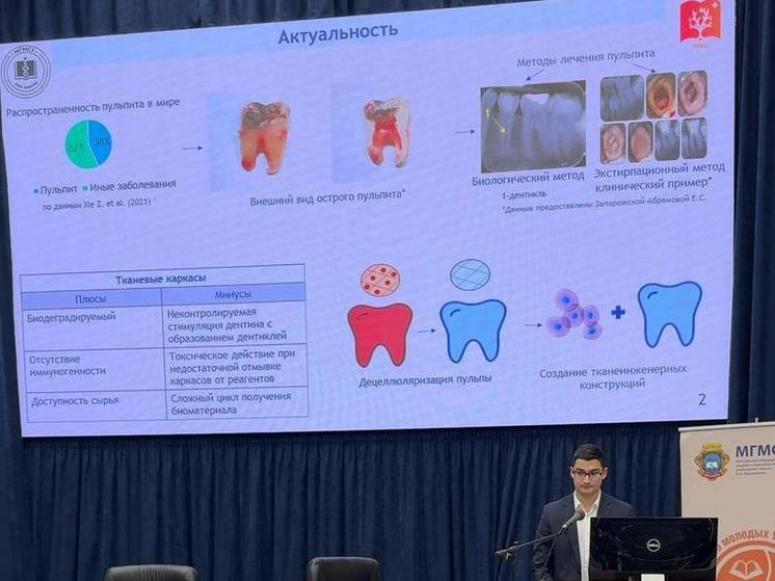Click the round university emblem at top left
The height and width of the screenshot is (581, 775).
(x=25, y=71)
